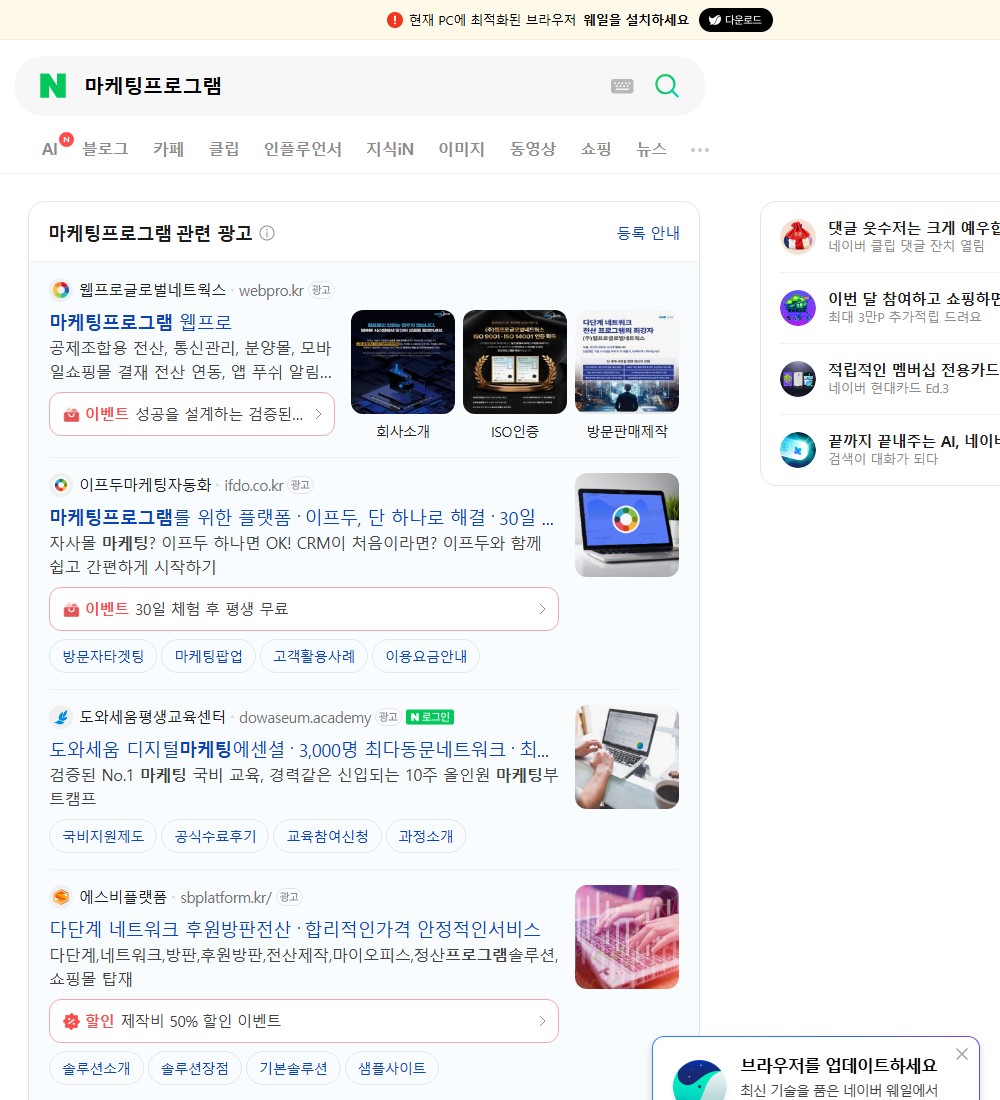Click the round icon beside 댓글 웃수저는 promo
Image resolution: width=1000 pixels, height=1100 pixels.
click(x=798, y=236)
